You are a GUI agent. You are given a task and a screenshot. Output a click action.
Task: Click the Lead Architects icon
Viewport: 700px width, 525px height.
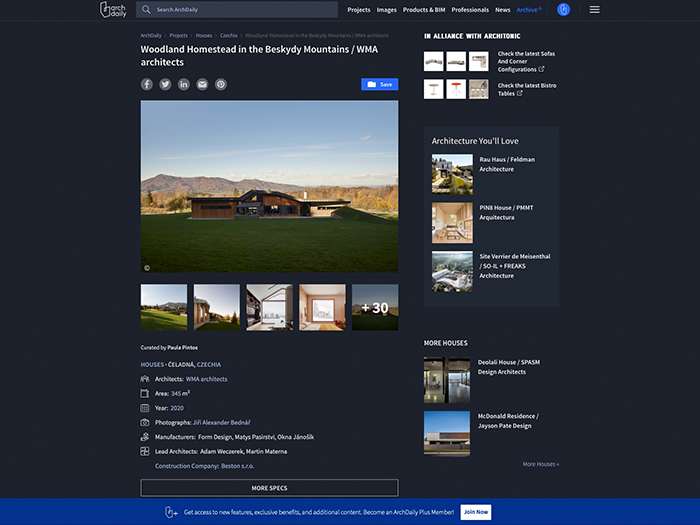click(145, 451)
